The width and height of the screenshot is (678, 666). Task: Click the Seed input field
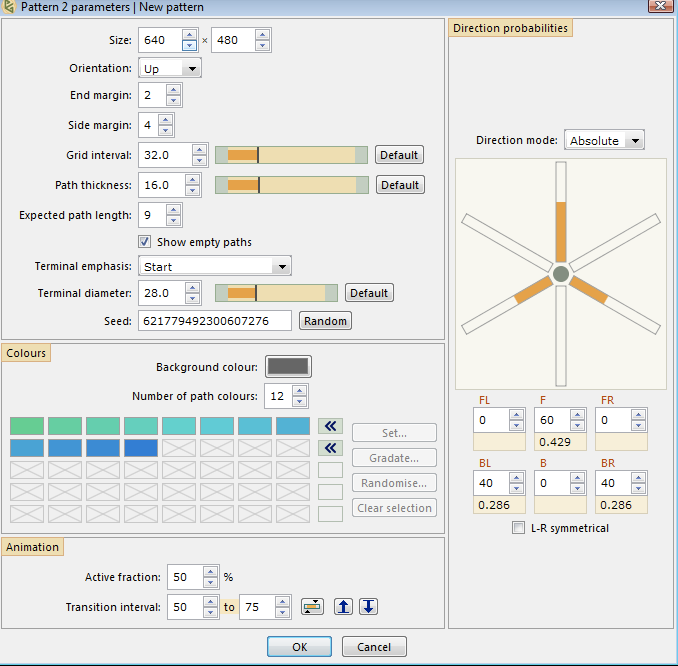[215, 321]
